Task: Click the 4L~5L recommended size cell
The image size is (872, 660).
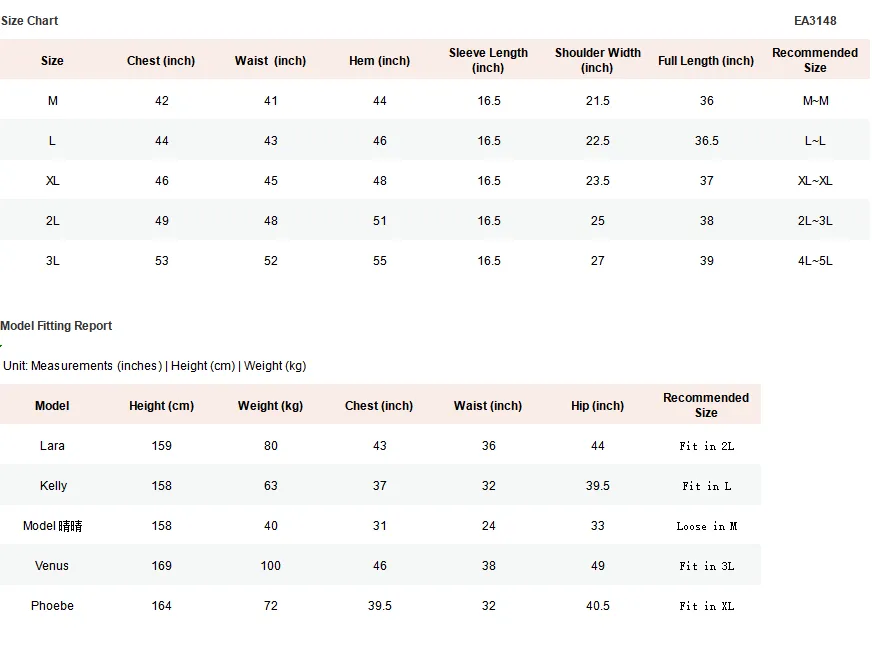Action: [815, 261]
